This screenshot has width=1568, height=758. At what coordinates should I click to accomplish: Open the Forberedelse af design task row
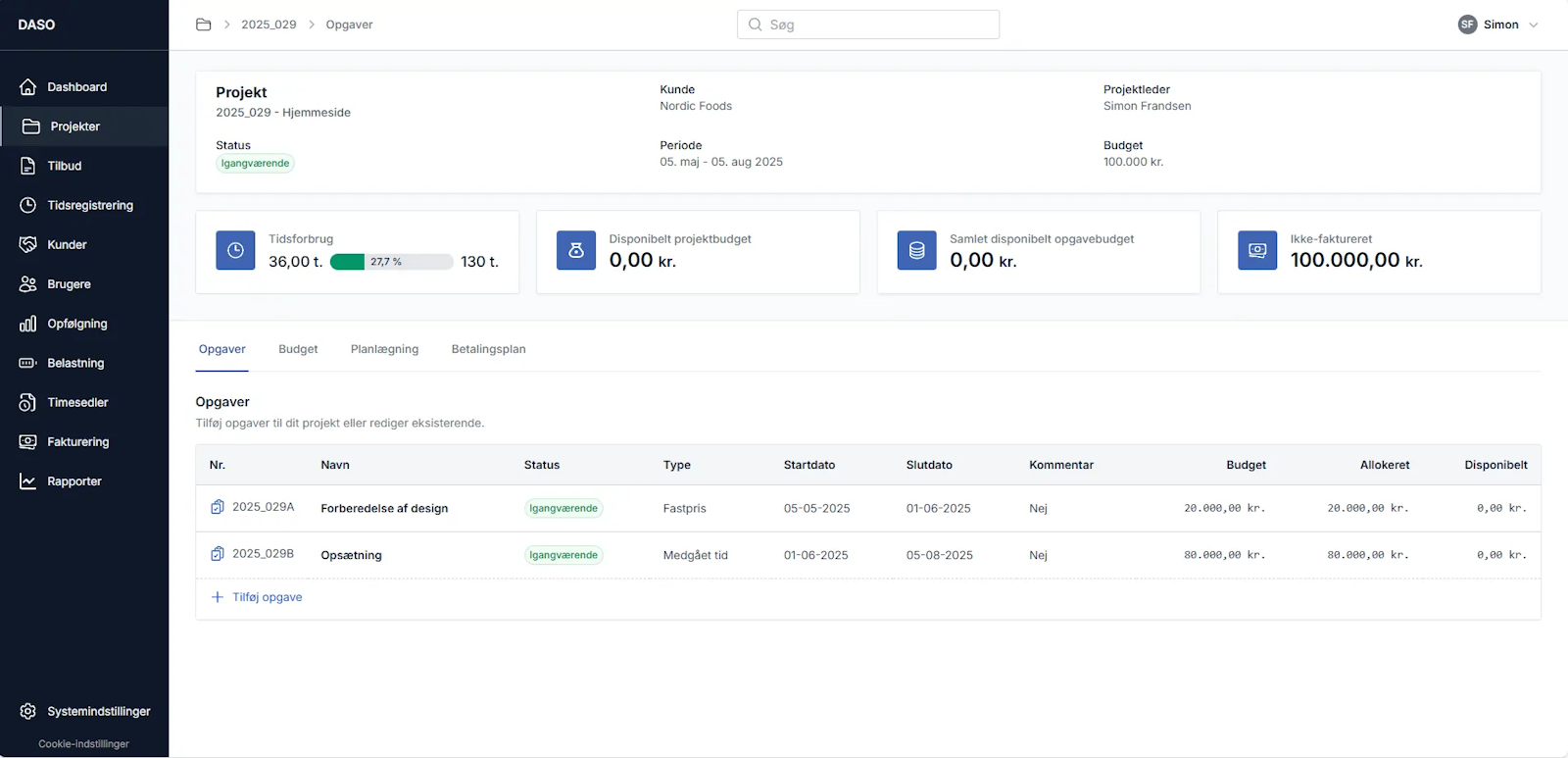pos(384,508)
